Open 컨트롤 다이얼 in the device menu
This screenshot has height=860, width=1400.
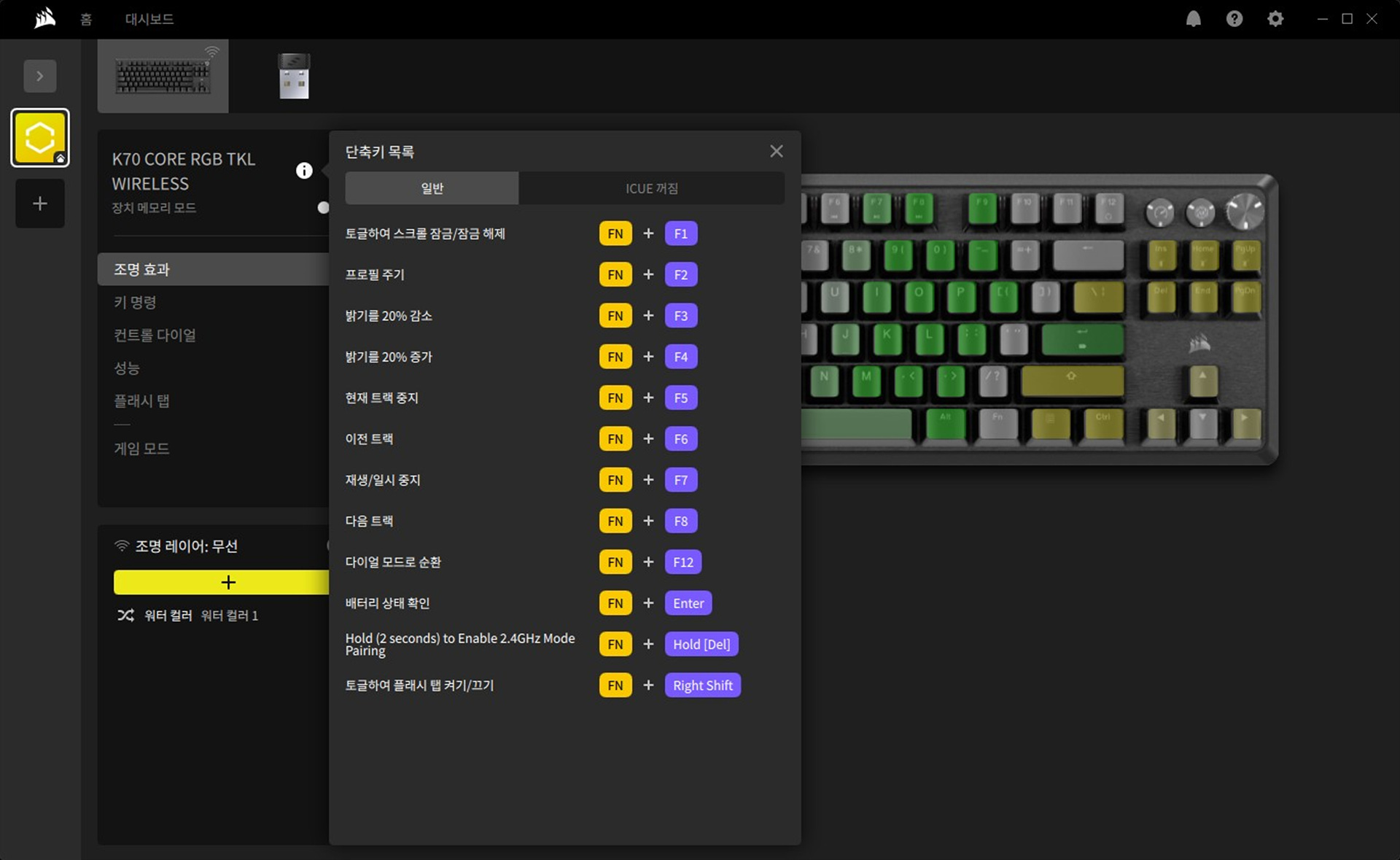155,335
